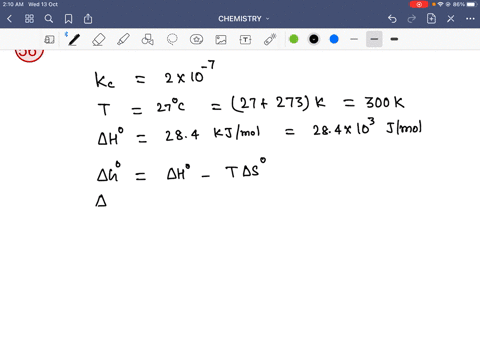Tap the red circled question number
Image resolution: width=480 pixels, height=360 pixels.
29,55
